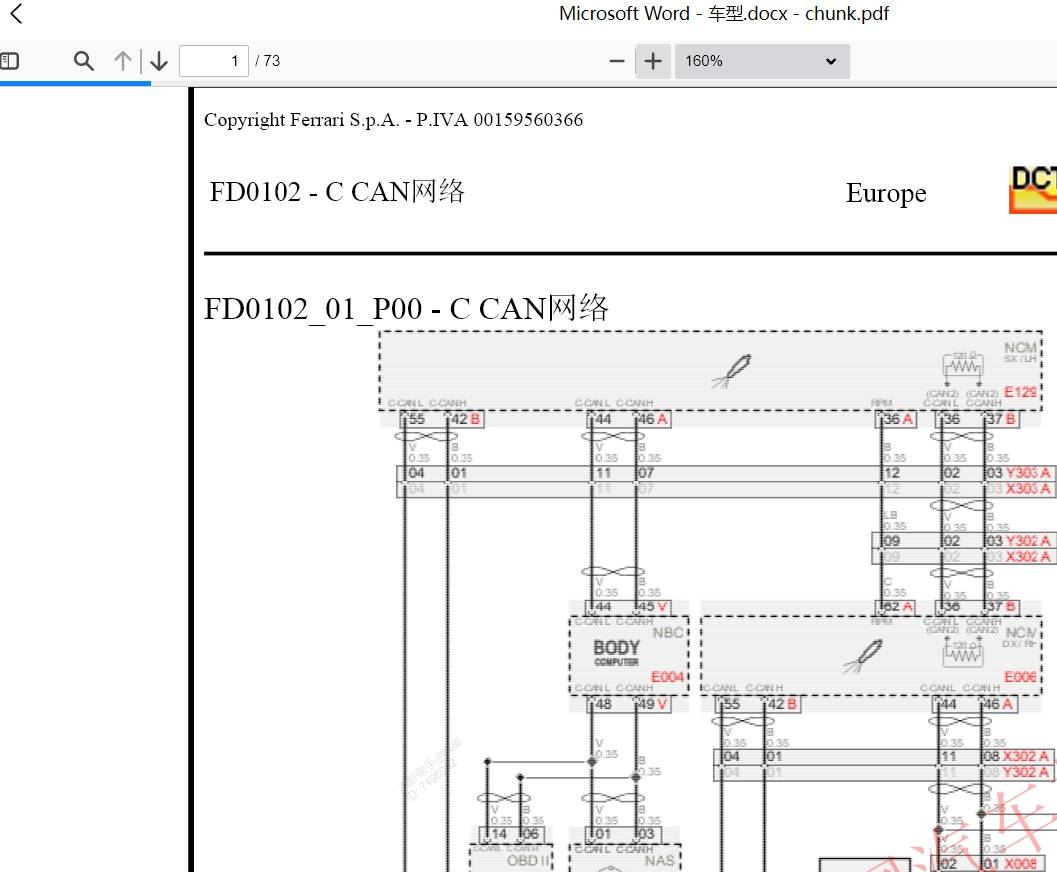The image size is (1057, 872).
Task: Go to previous page arrow
Action: pos(123,61)
